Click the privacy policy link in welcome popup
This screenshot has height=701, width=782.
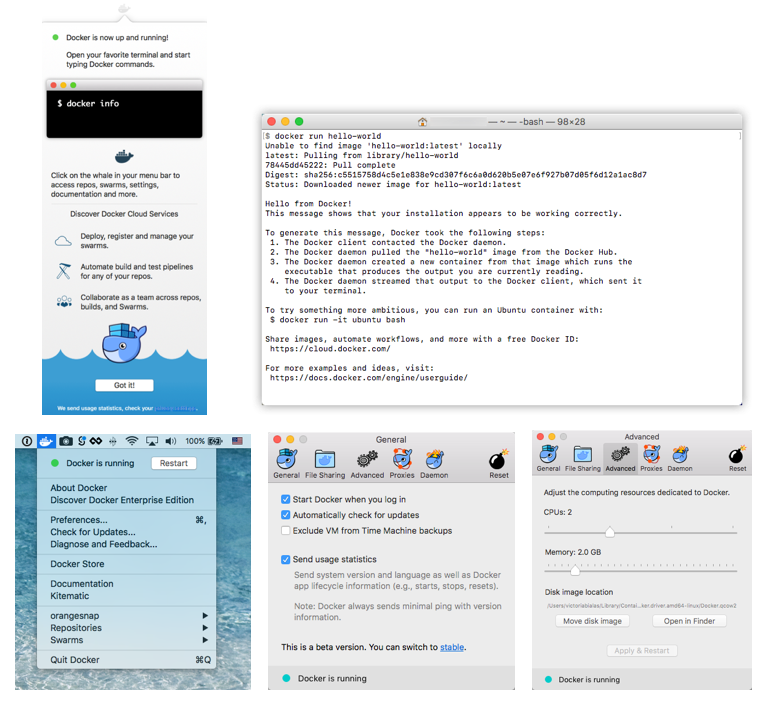coord(175,408)
